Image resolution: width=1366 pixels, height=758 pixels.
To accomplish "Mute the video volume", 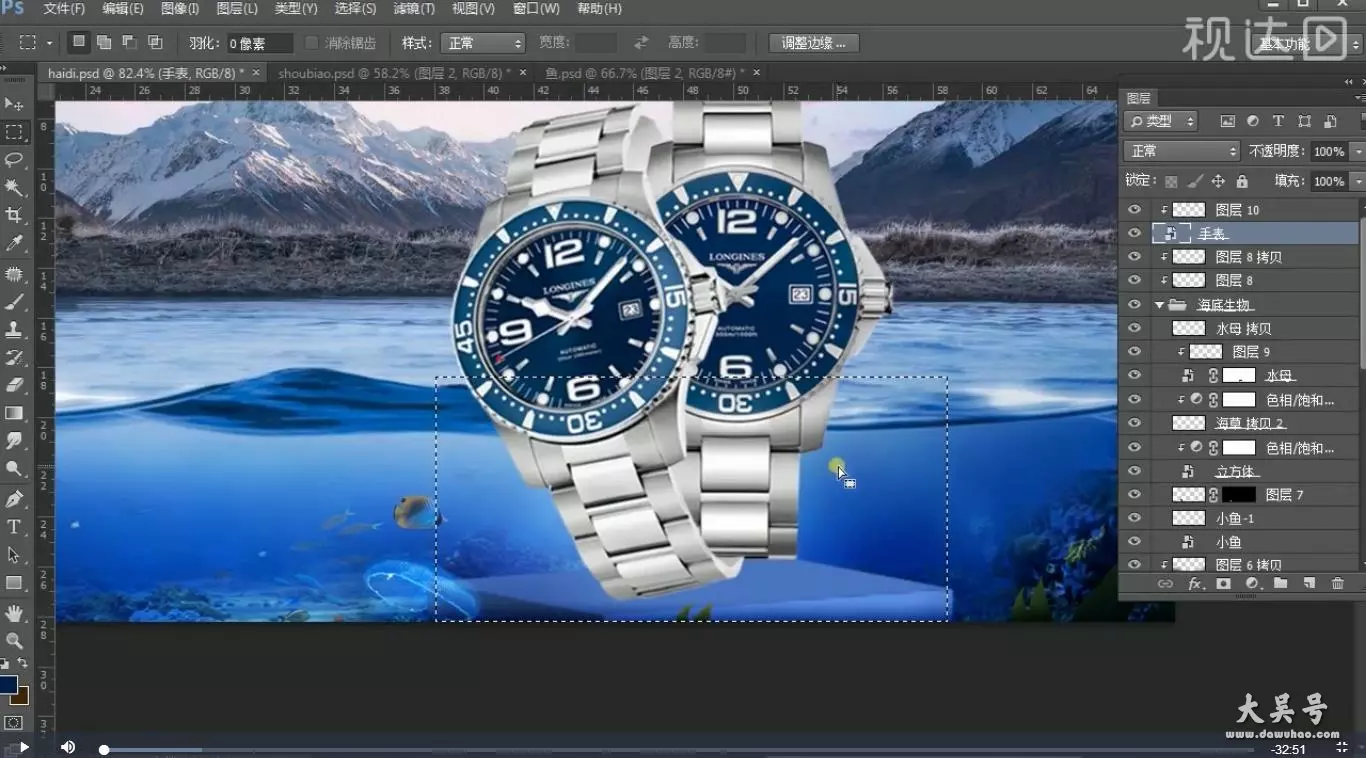I will 67,747.
